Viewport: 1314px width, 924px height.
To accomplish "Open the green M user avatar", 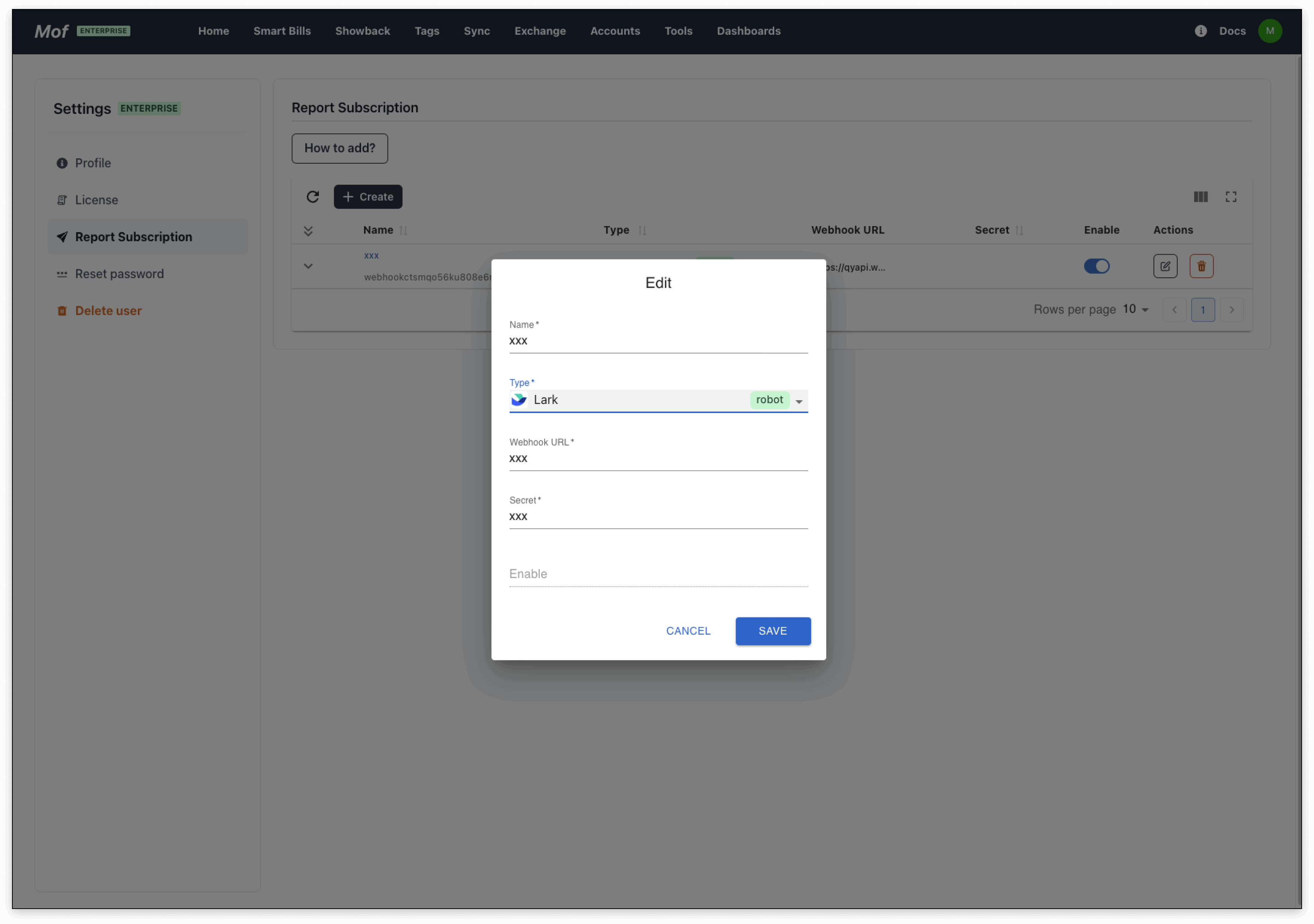I will [1270, 31].
